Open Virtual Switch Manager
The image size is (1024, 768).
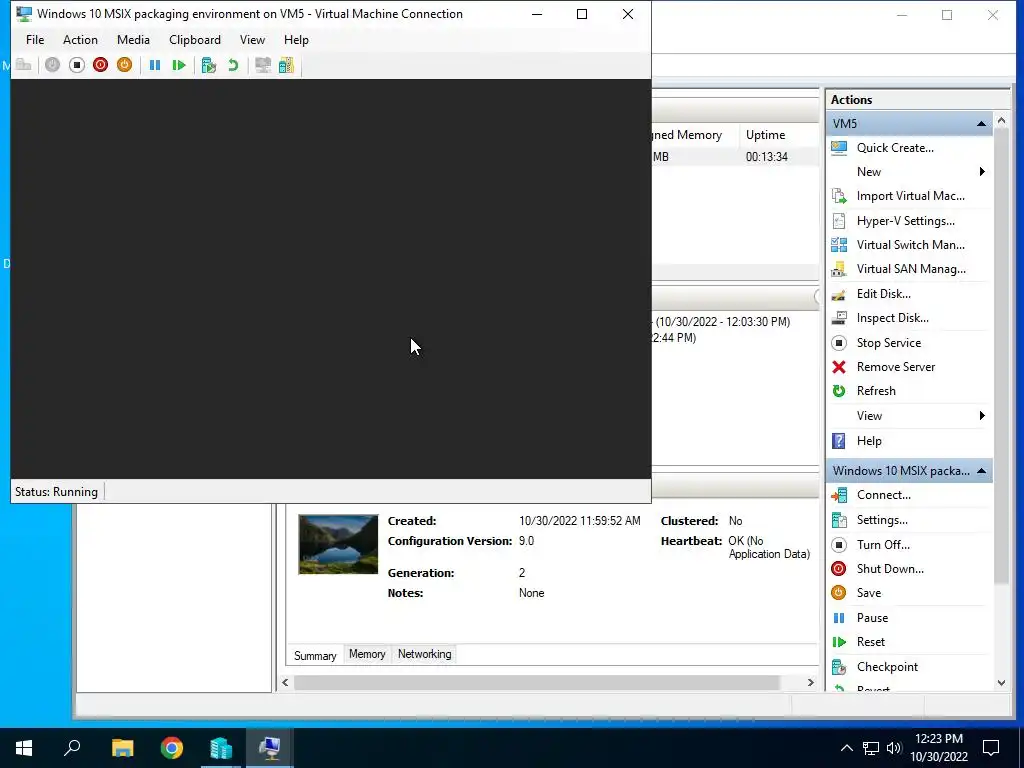click(x=910, y=245)
